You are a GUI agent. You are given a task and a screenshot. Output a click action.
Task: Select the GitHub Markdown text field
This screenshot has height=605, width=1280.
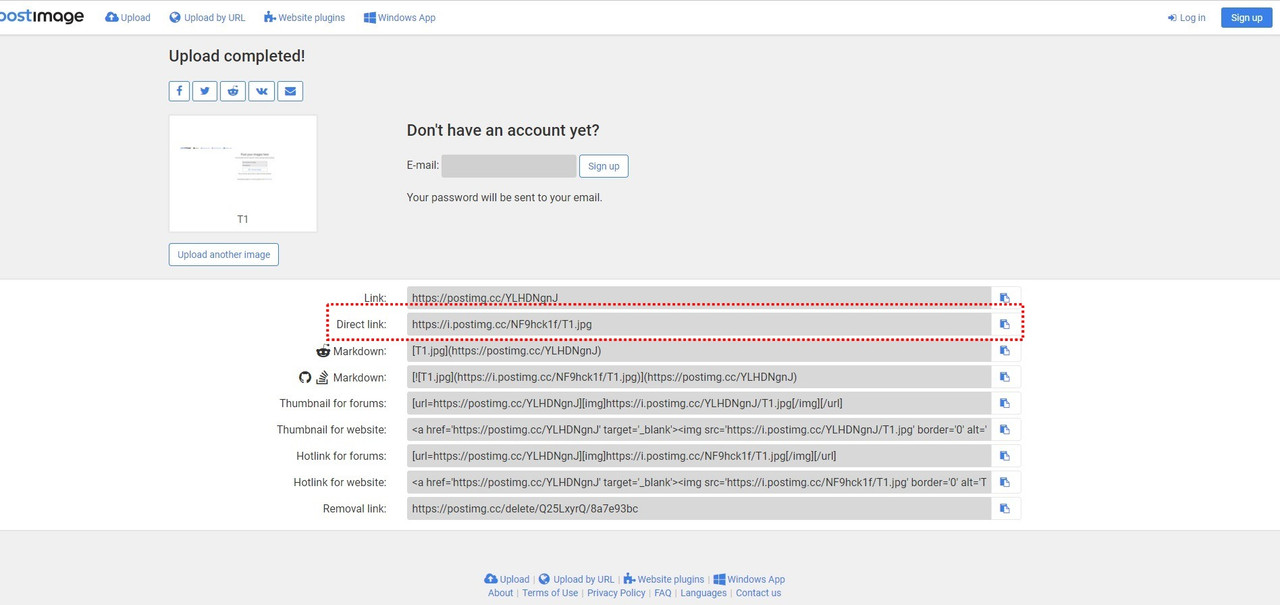[699, 377]
